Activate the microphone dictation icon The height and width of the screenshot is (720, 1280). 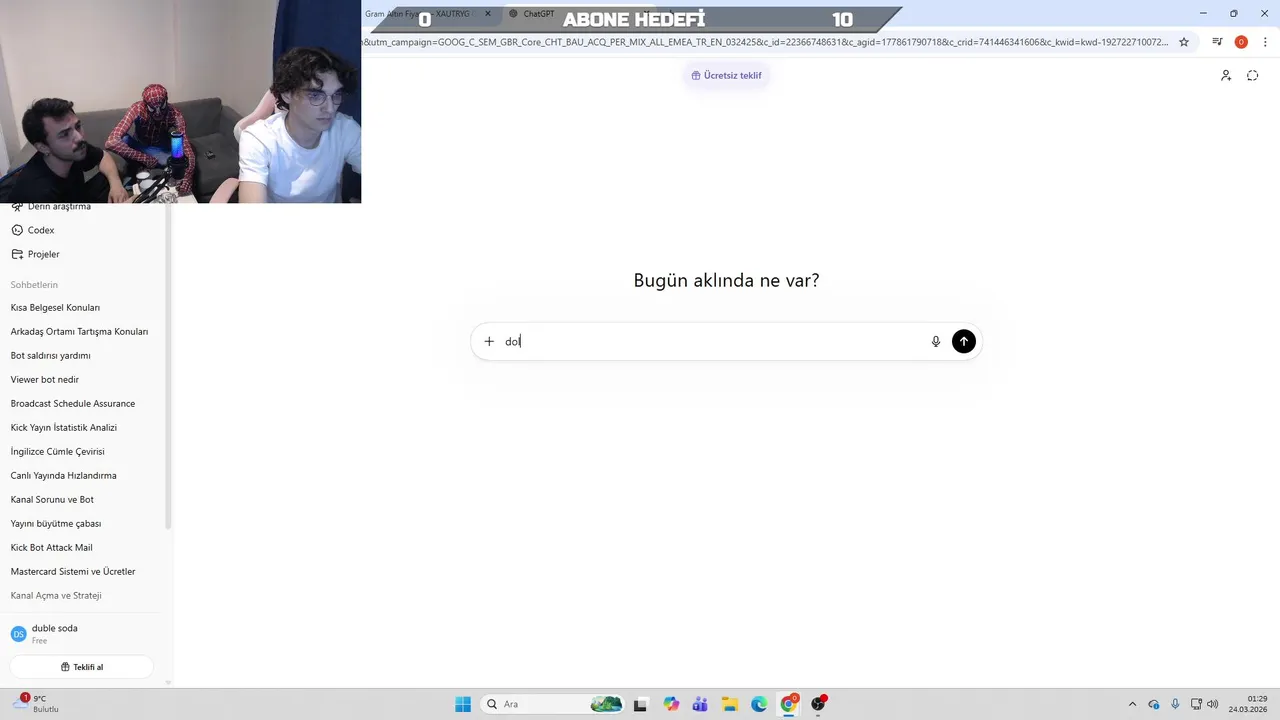click(936, 341)
